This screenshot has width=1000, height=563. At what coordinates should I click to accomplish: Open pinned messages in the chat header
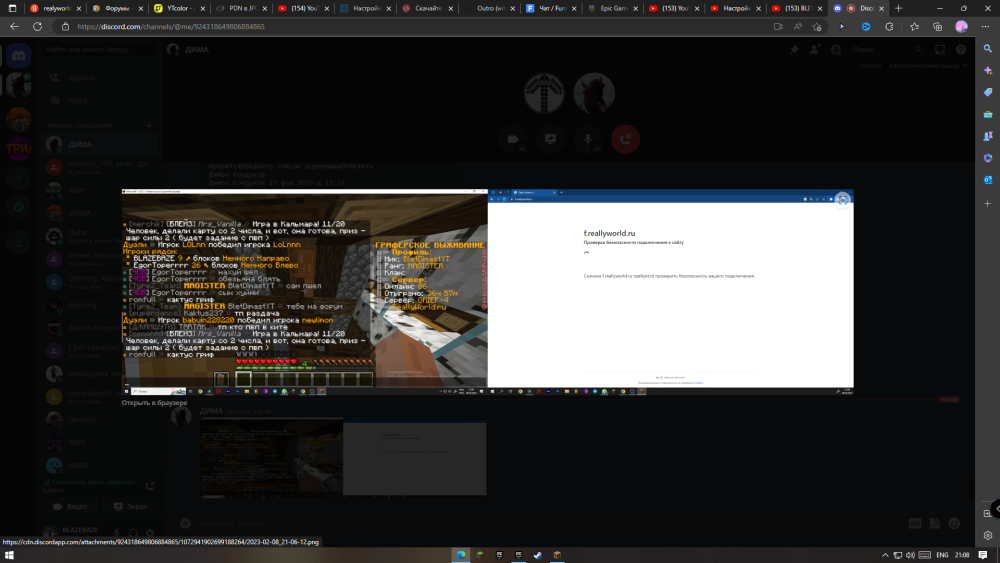794,49
